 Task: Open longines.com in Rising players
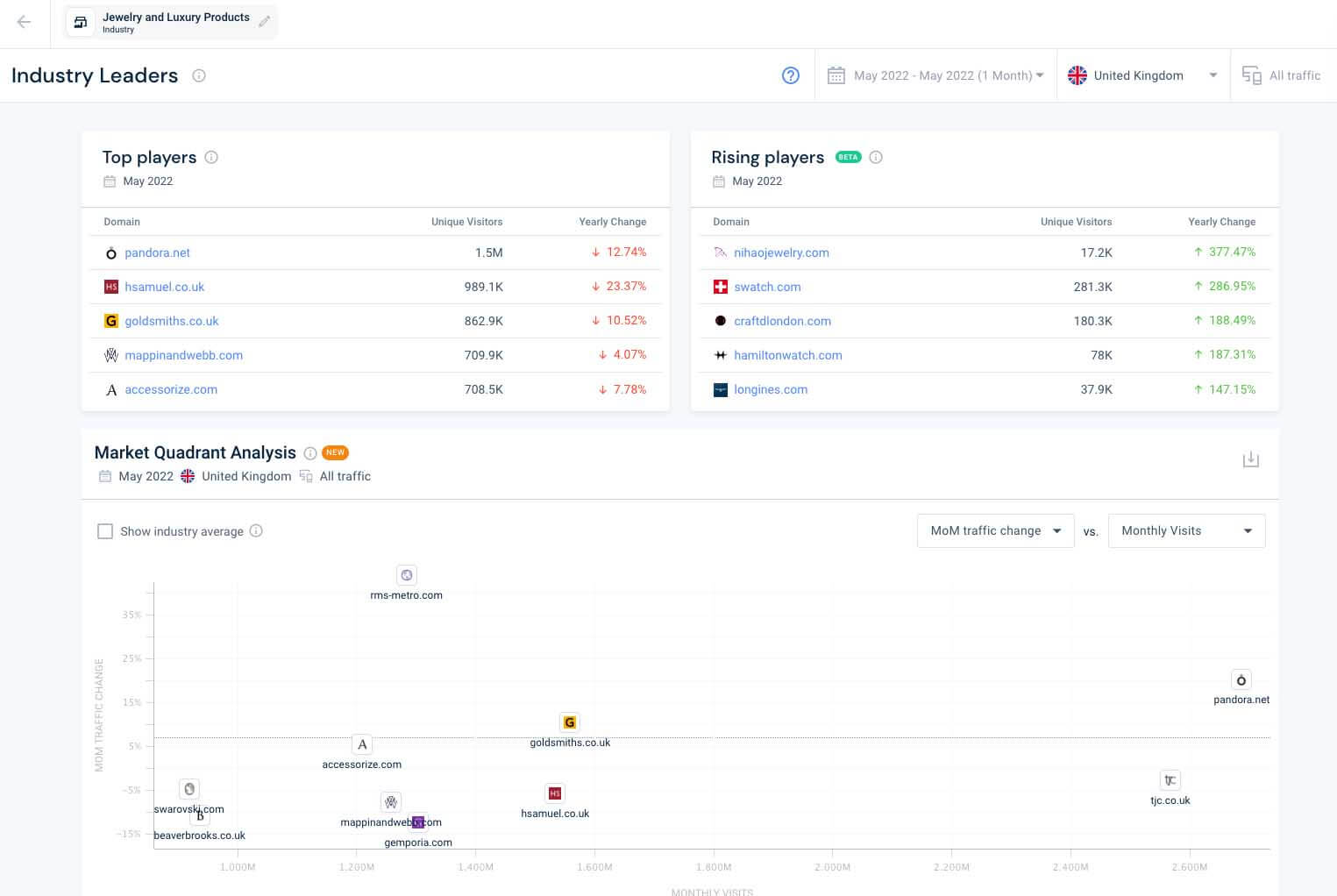[771, 389]
